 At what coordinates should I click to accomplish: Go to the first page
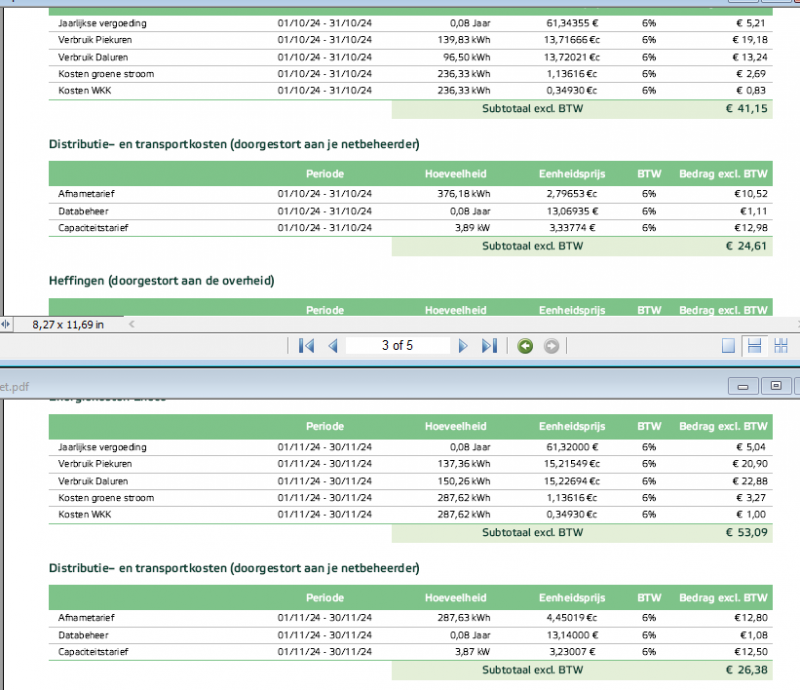click(x=306, y=346)
